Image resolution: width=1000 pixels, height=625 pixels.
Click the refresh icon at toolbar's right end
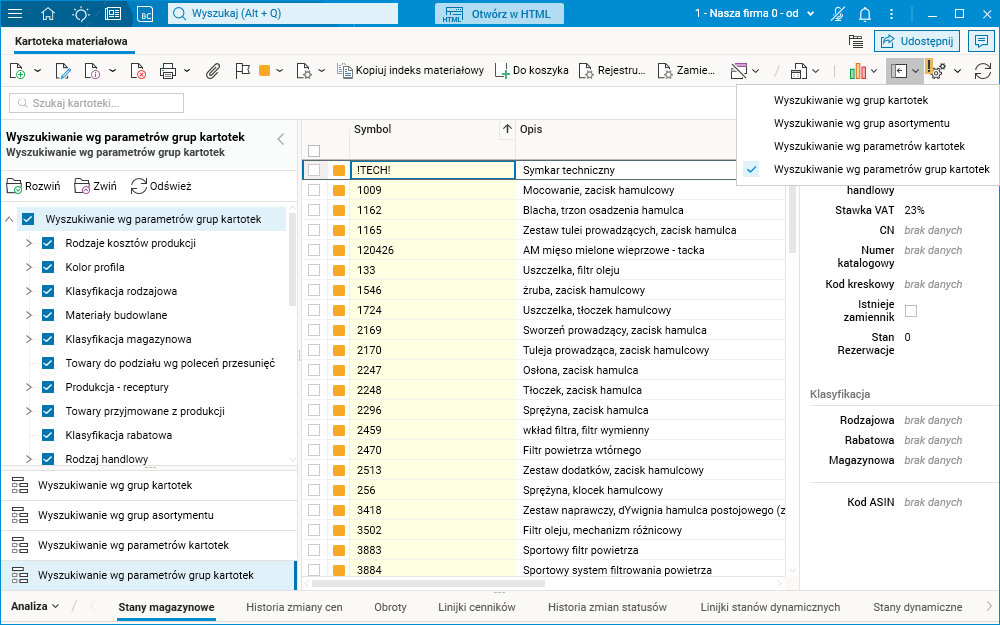pos(983,71)
